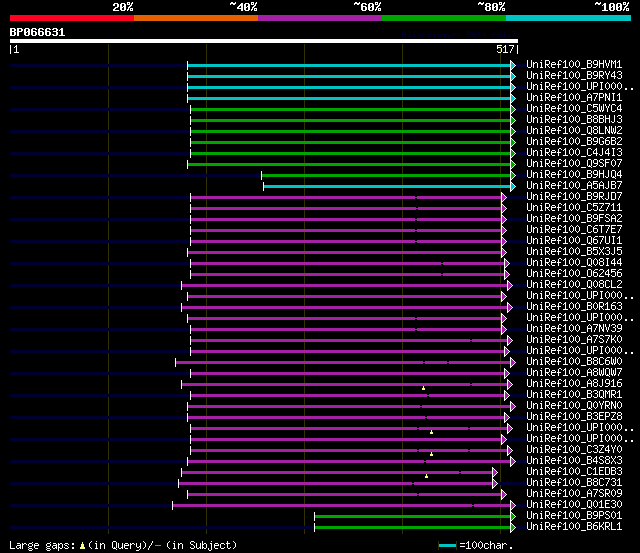Open hit UniRef100_B9HVM1

tap(574, 64)
